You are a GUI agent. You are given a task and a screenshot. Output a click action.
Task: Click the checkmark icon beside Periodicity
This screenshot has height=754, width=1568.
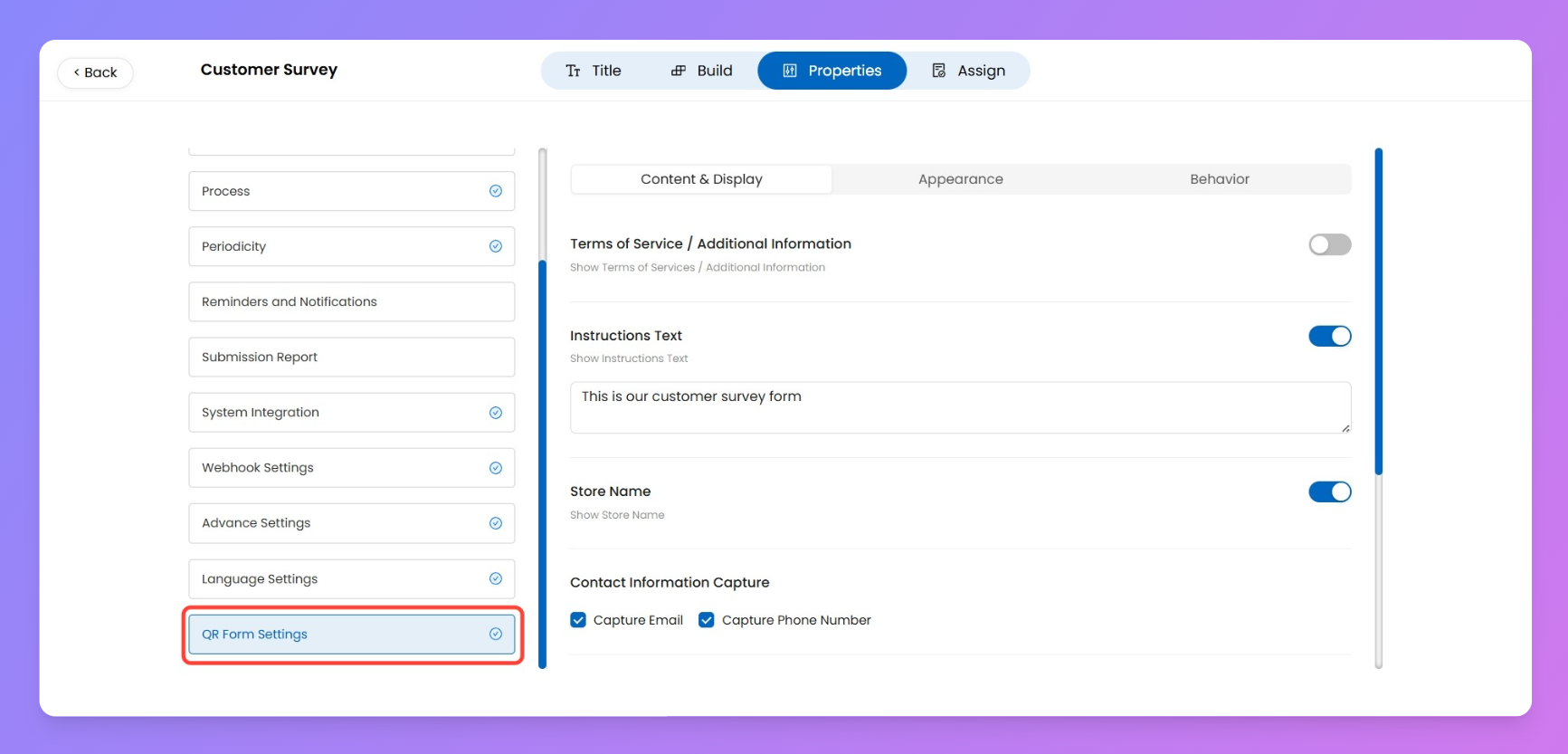tap(495, 246)
